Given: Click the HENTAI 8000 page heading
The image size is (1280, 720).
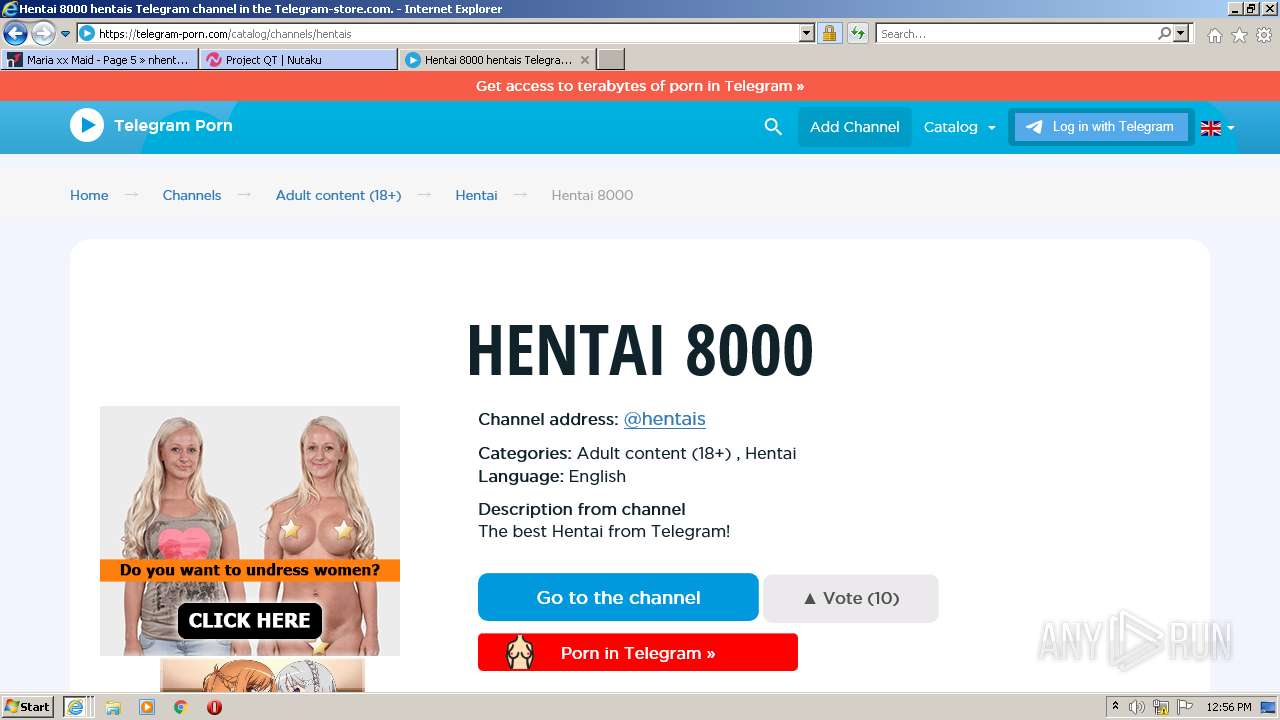Looking at the screenshot, I should (640, 350).
